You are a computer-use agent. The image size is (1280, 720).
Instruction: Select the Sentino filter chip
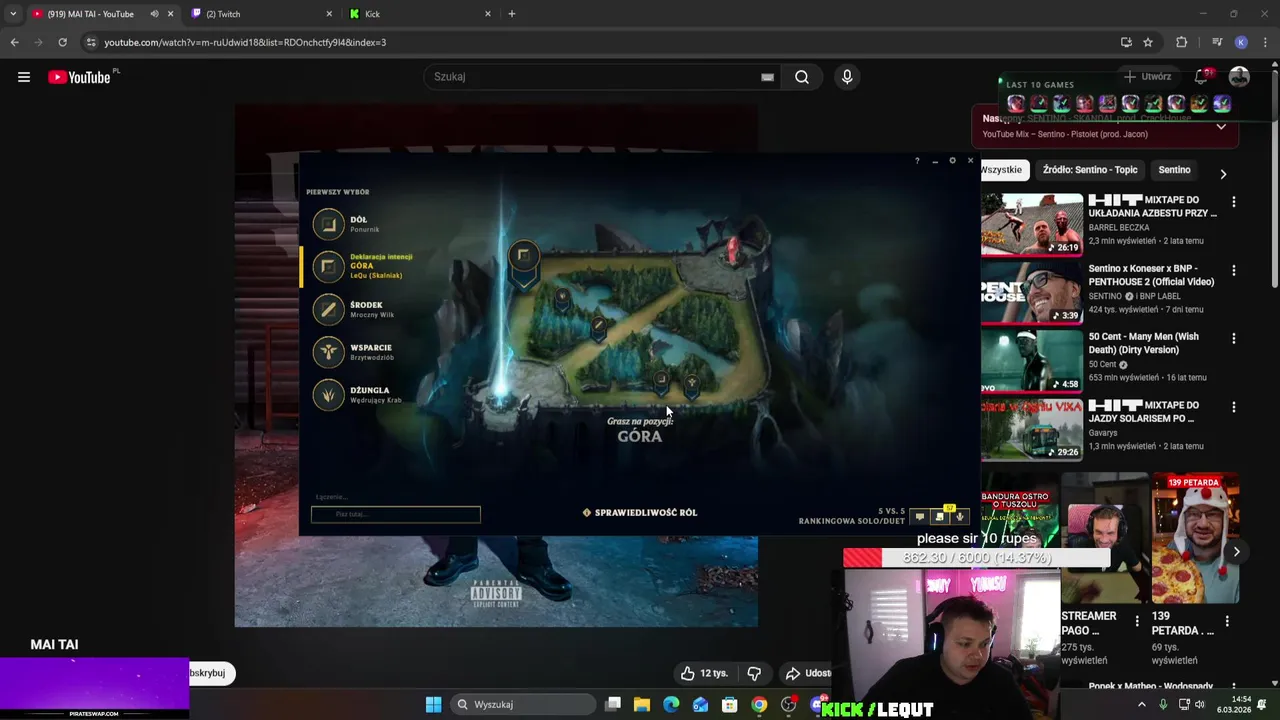click(1174, 170)
